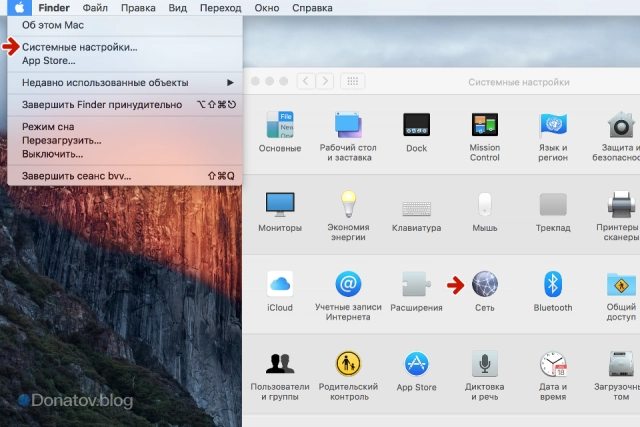Screen dimensions: 640x427
Task: Choose Режим сна
Action: pyautogui.click(x=125, y=127)
